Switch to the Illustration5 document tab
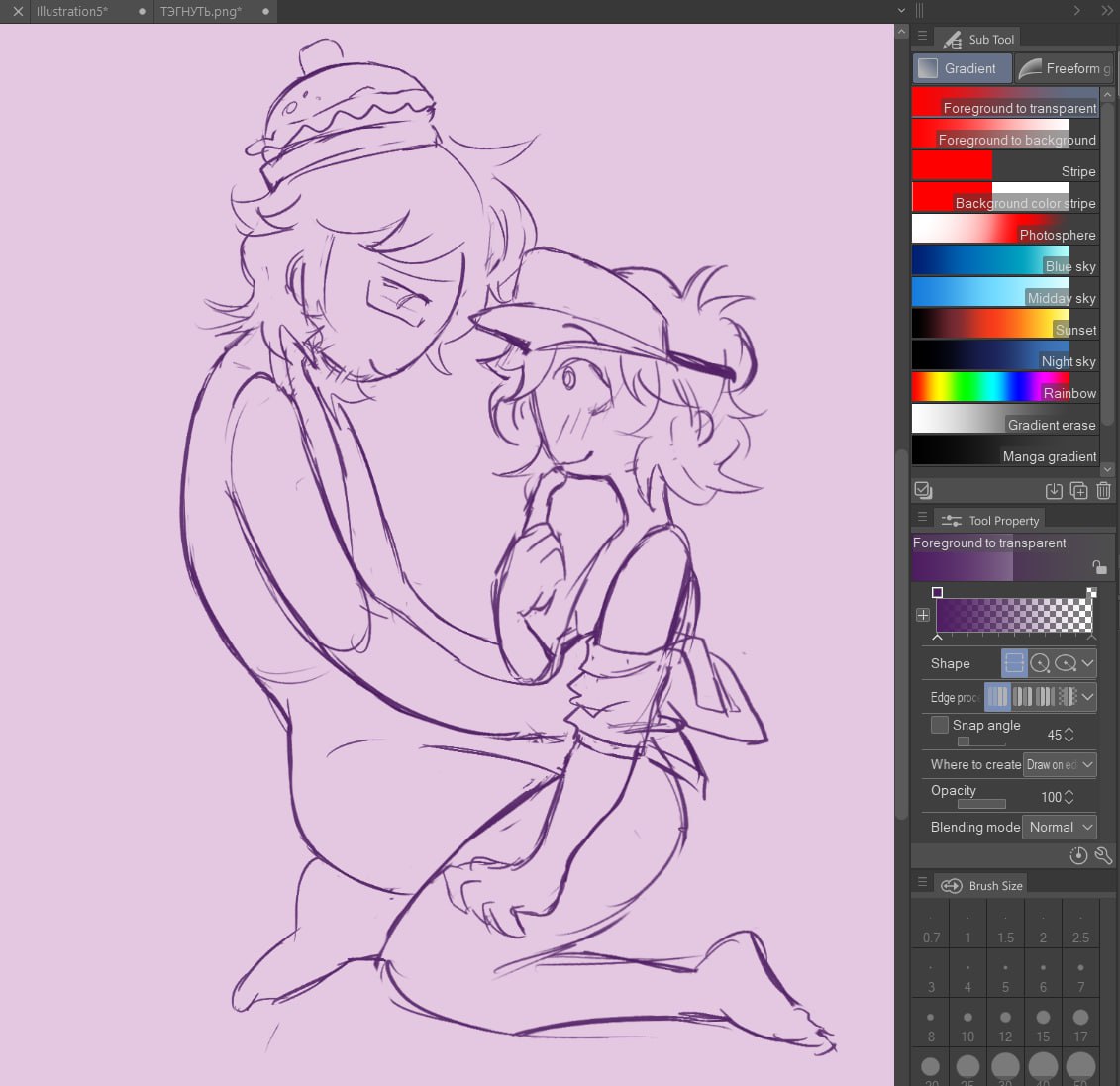Image resolution: width=1120 pixels, height=1086 pixels. 72,11
